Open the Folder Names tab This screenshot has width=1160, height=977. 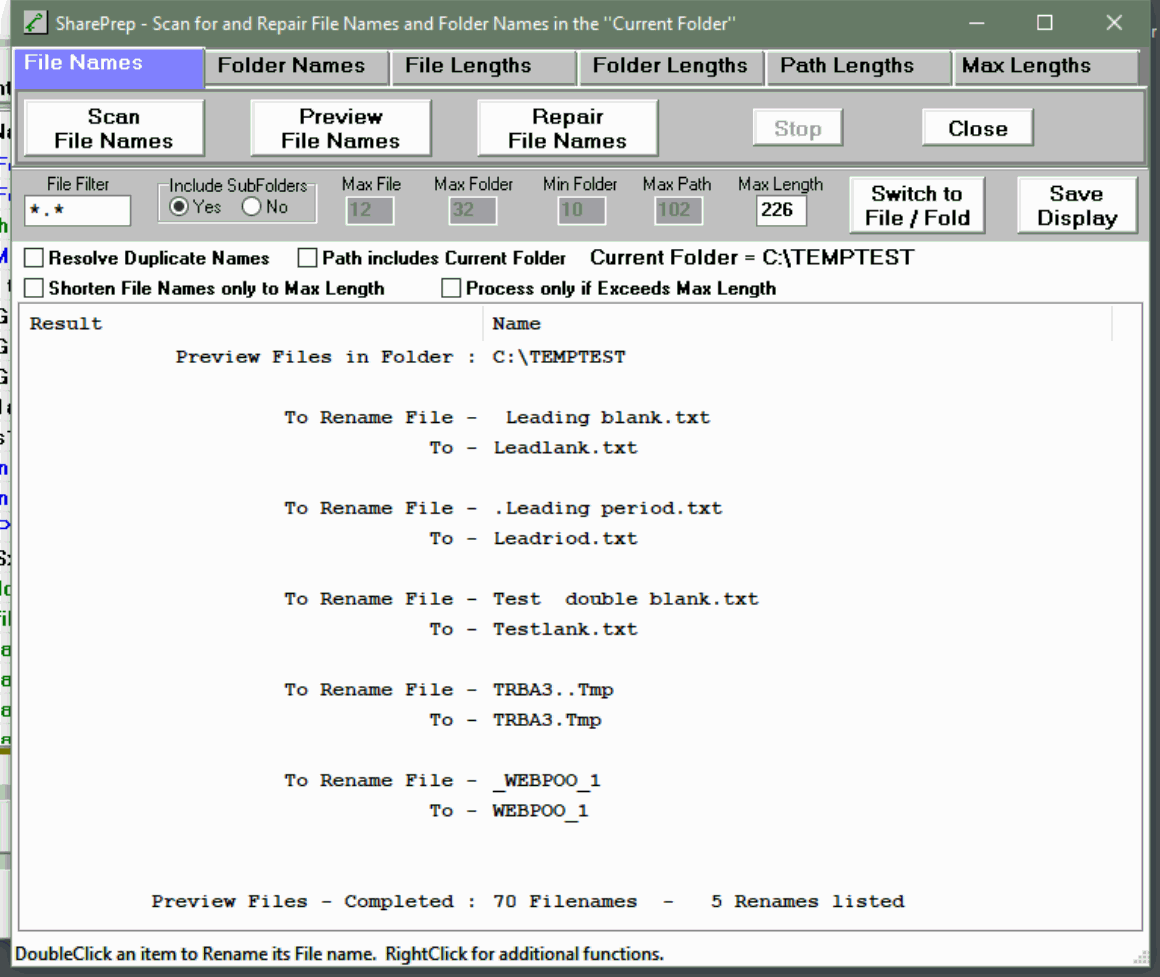pos(297,67)
